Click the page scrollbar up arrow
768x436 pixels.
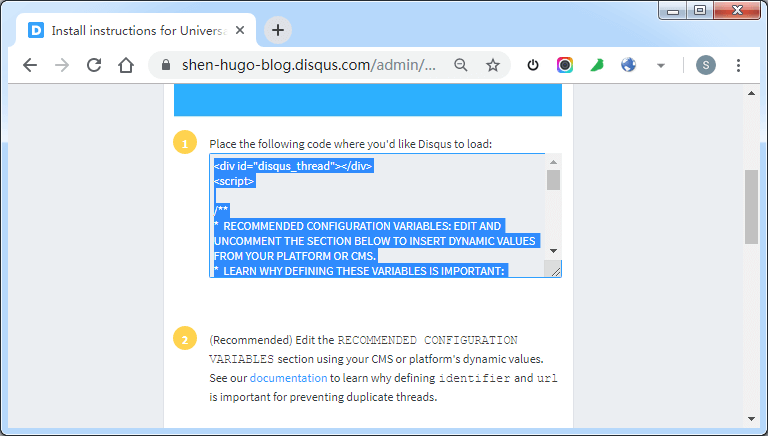pos(751,93)
